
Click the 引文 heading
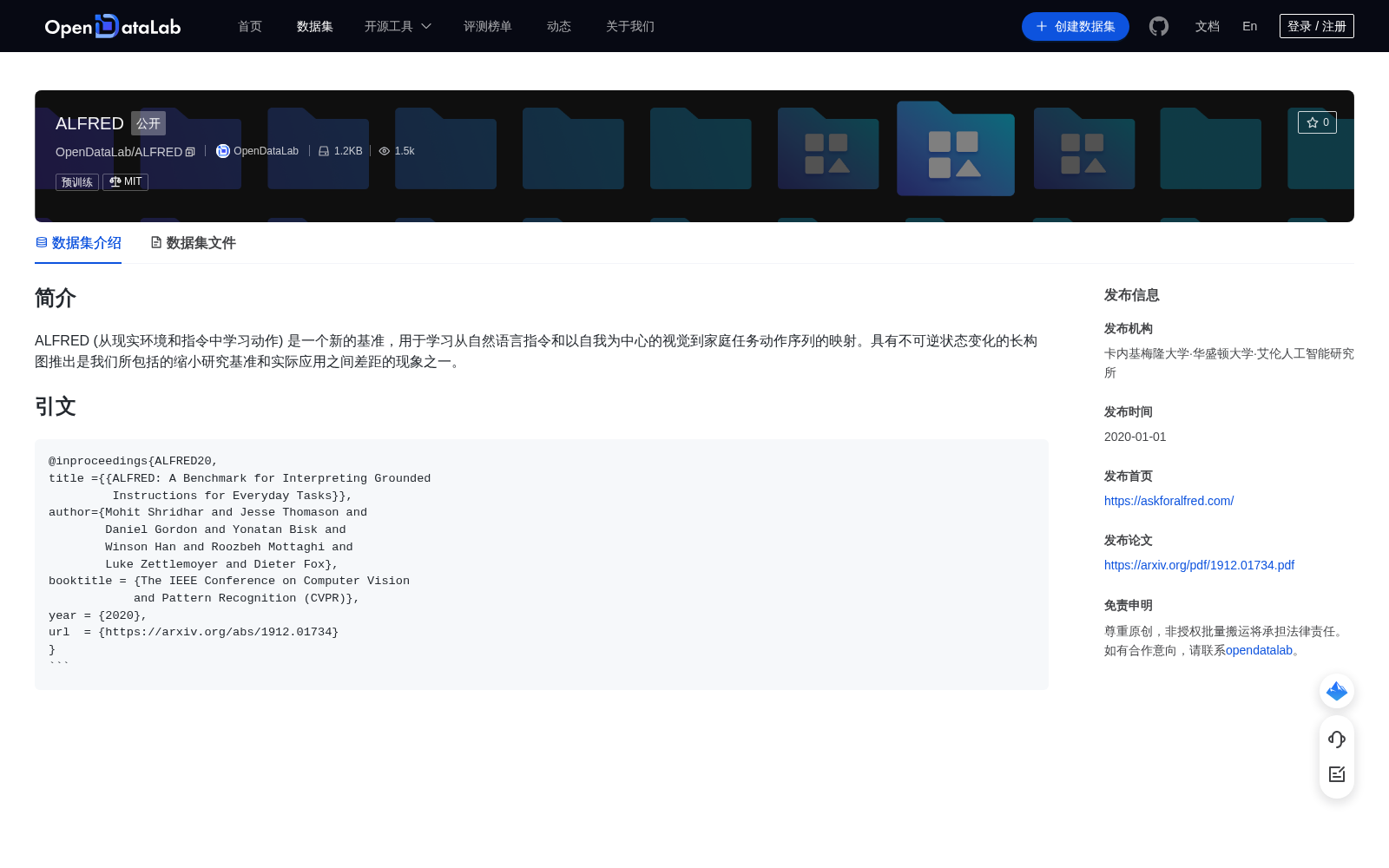[56, 406]
